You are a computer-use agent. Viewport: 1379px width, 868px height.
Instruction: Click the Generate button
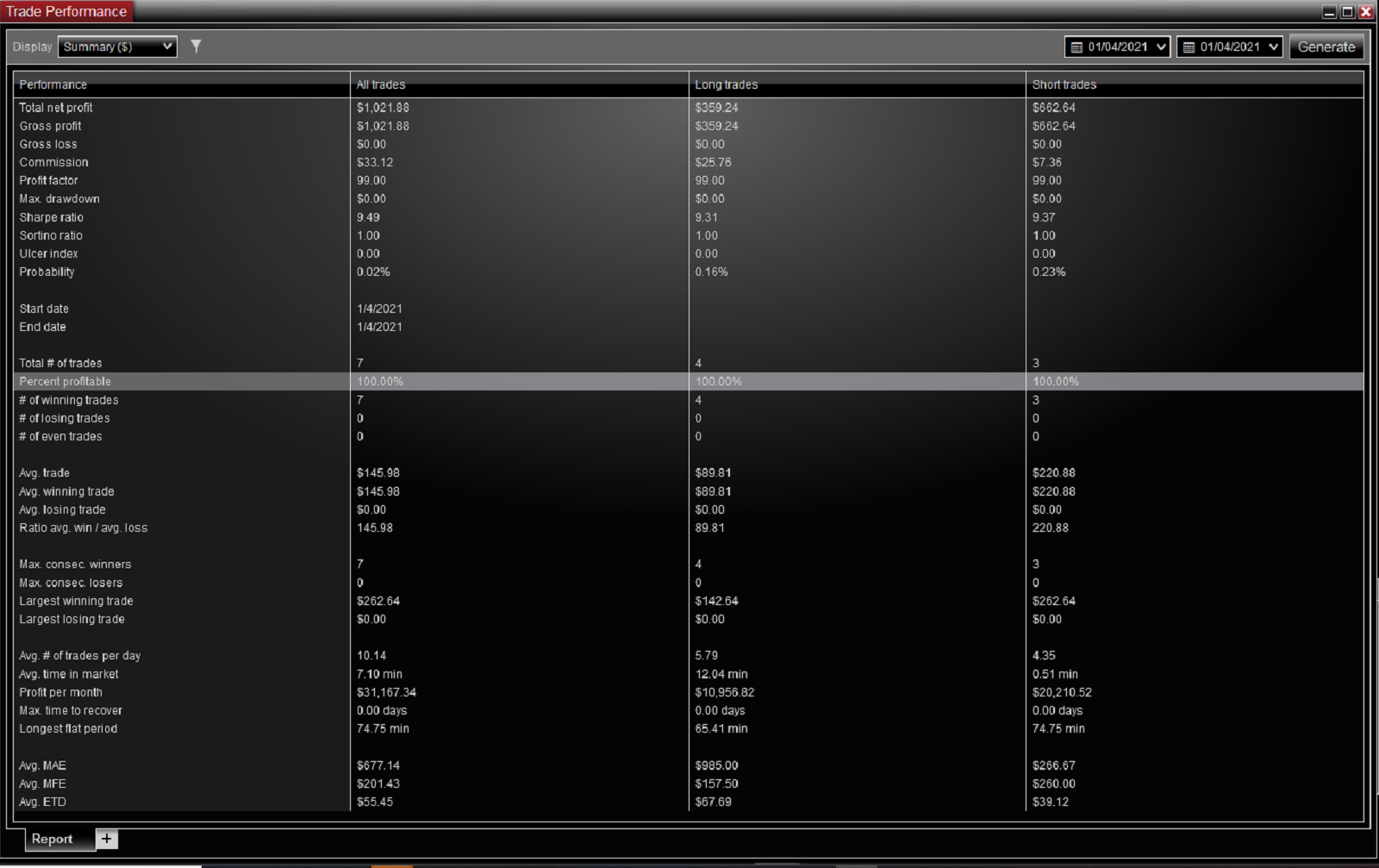(x=1326, y=47)
